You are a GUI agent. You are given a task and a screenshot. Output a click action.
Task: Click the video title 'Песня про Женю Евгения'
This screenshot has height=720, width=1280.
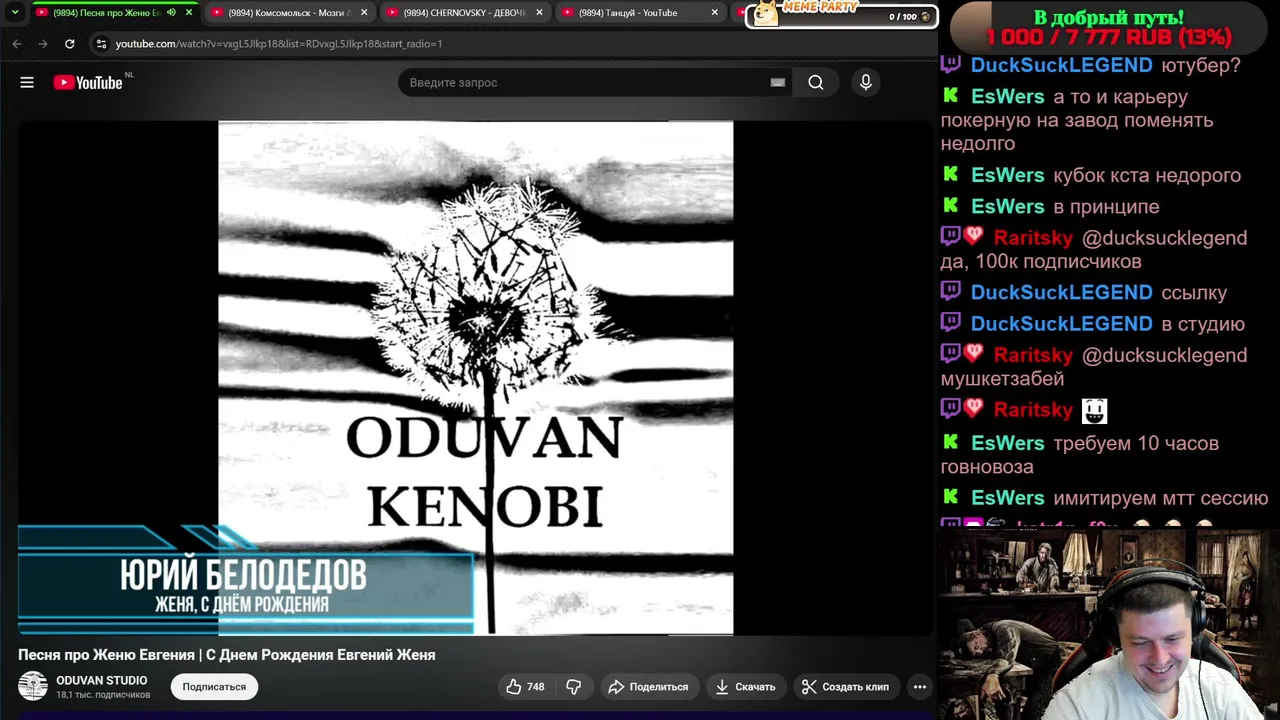pos(227,655)
